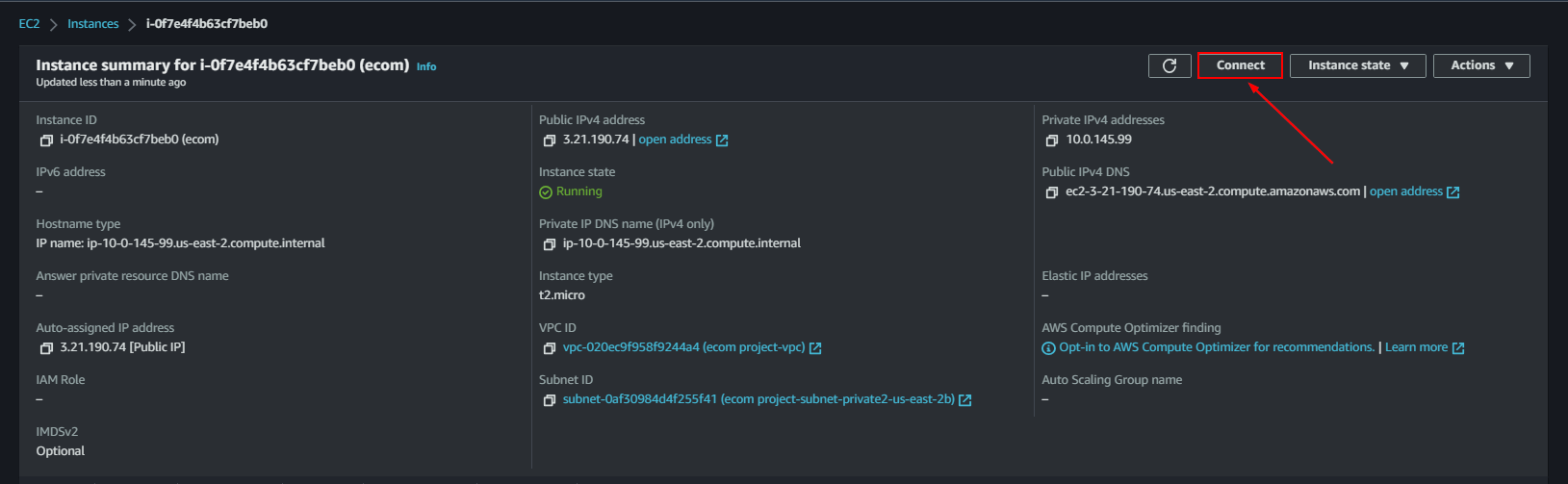
Task: Navigate to Instances breadcrumb link
Action: pos(93,24)
